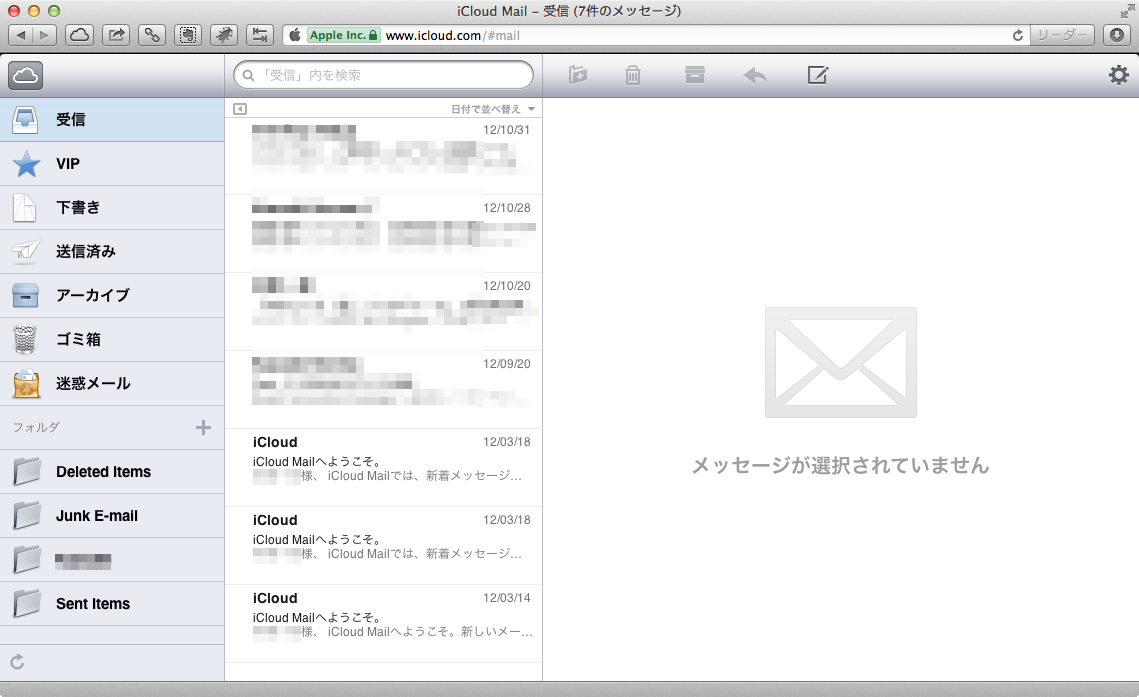
Task: Open the 迷惑メール junk folder
Action: coord(112,383)
